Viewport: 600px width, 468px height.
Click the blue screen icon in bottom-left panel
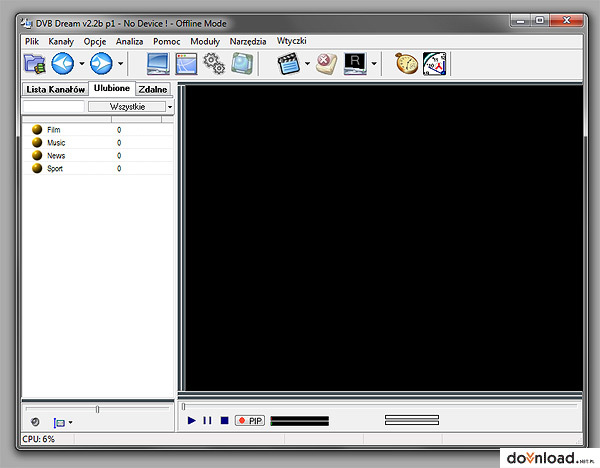click(x=59, y=422)
